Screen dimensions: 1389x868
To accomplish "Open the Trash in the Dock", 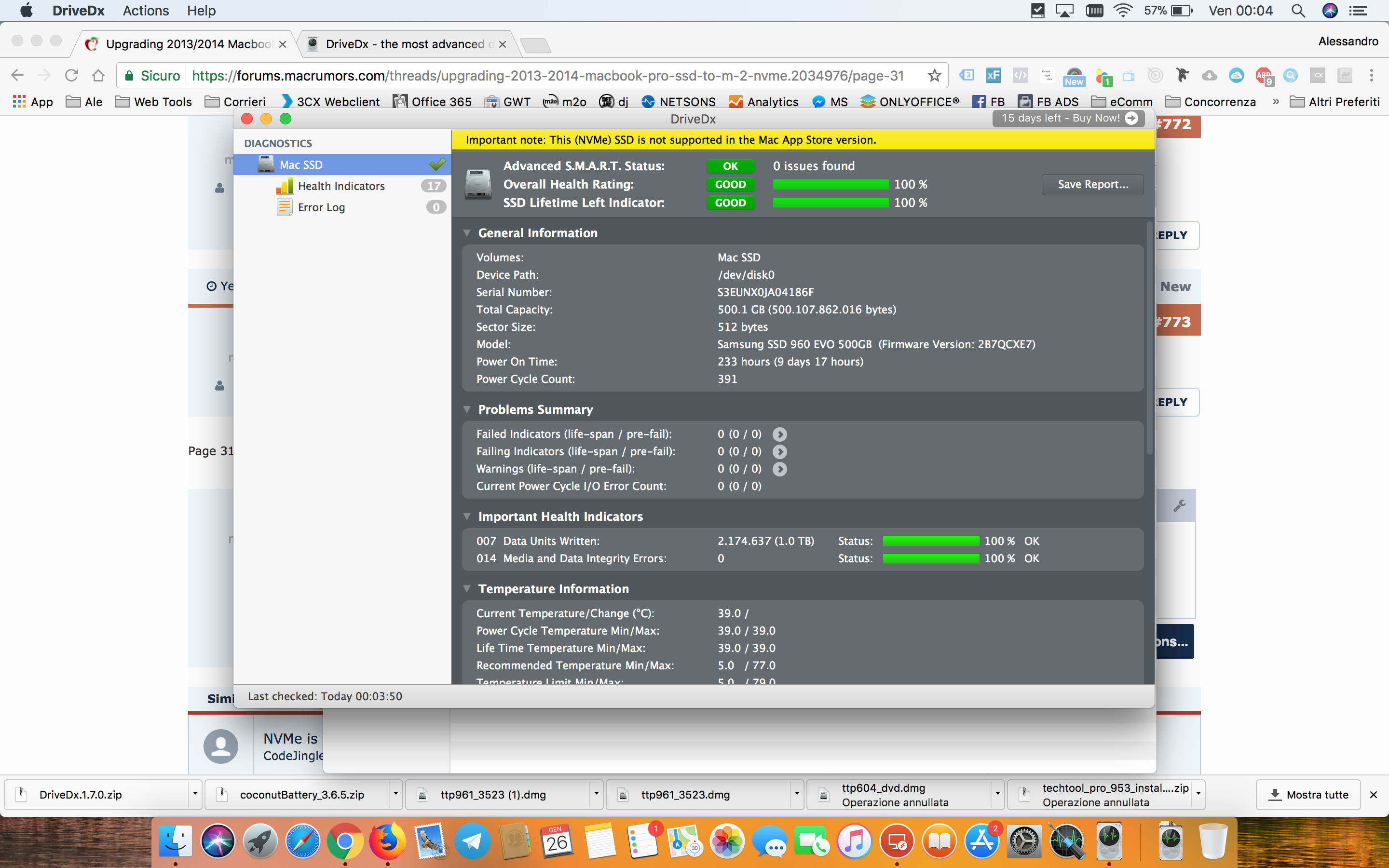I will click(x=1213, y=841).
